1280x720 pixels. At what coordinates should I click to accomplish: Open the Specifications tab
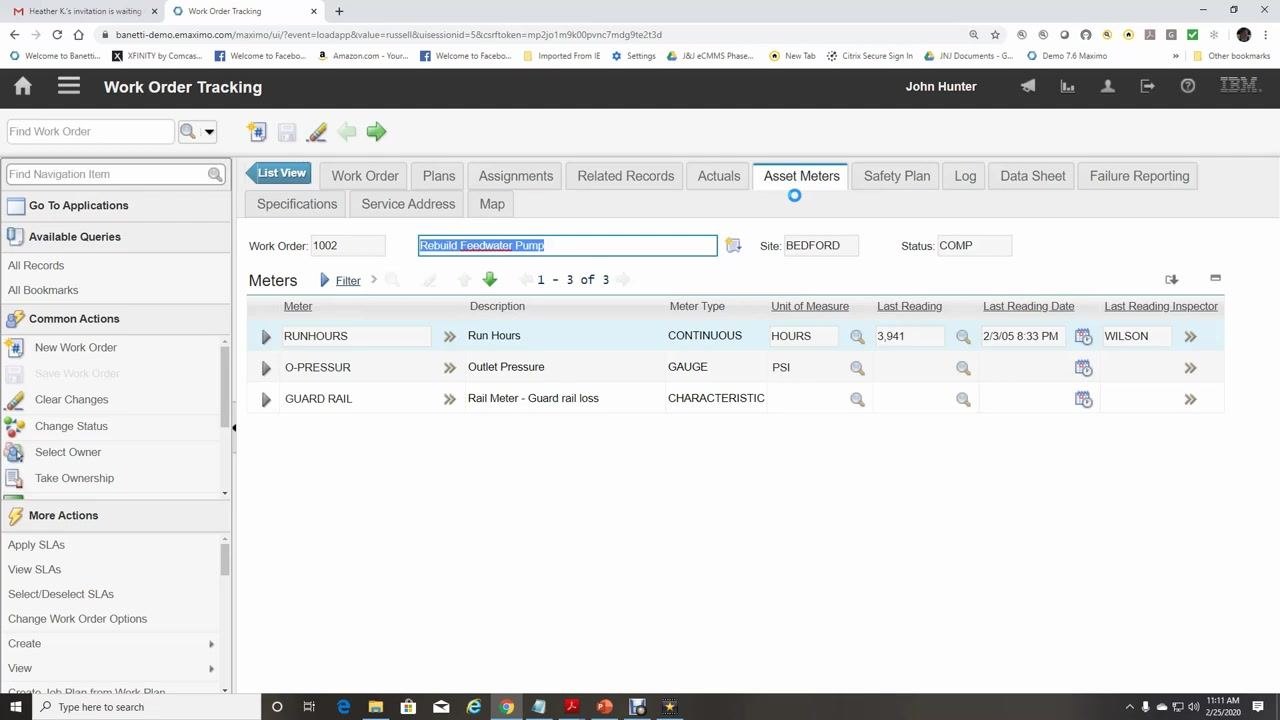[x=297, y=204]
